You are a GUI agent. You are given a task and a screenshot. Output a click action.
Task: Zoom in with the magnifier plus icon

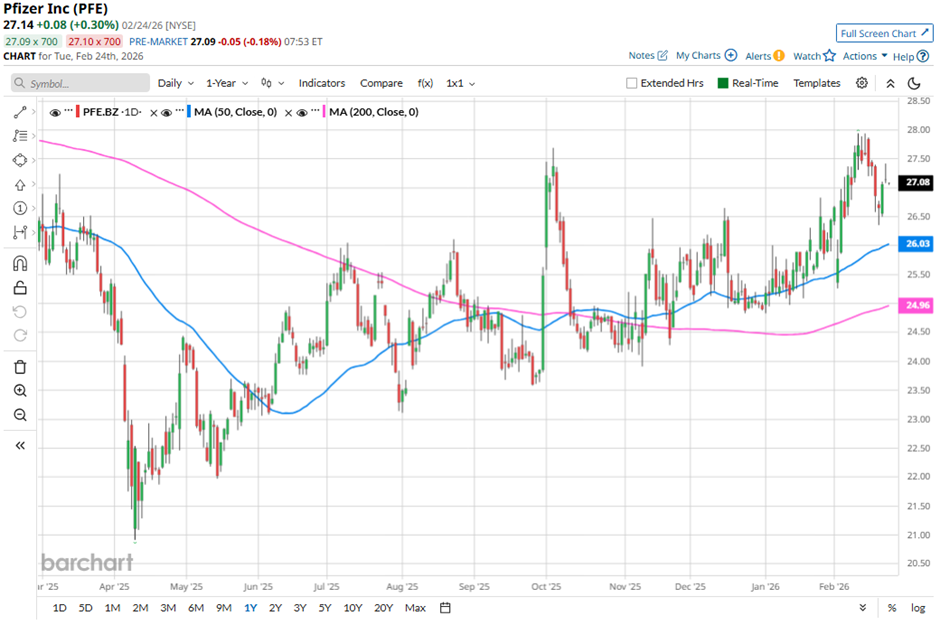coord(20,391)
